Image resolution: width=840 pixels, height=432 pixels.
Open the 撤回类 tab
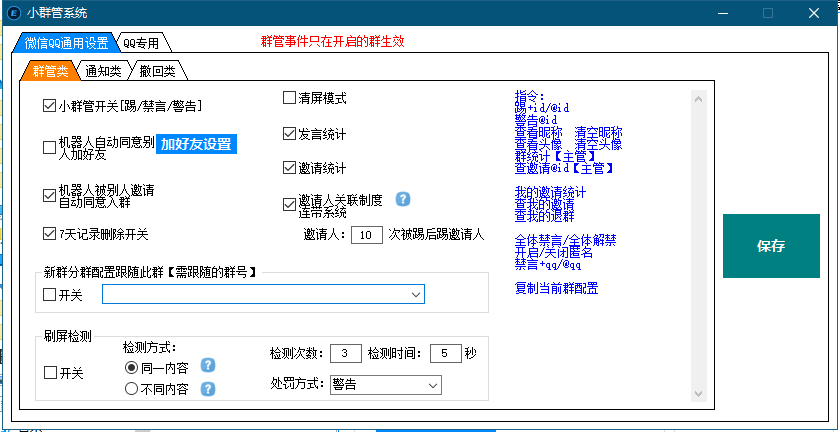coord(157,71)
